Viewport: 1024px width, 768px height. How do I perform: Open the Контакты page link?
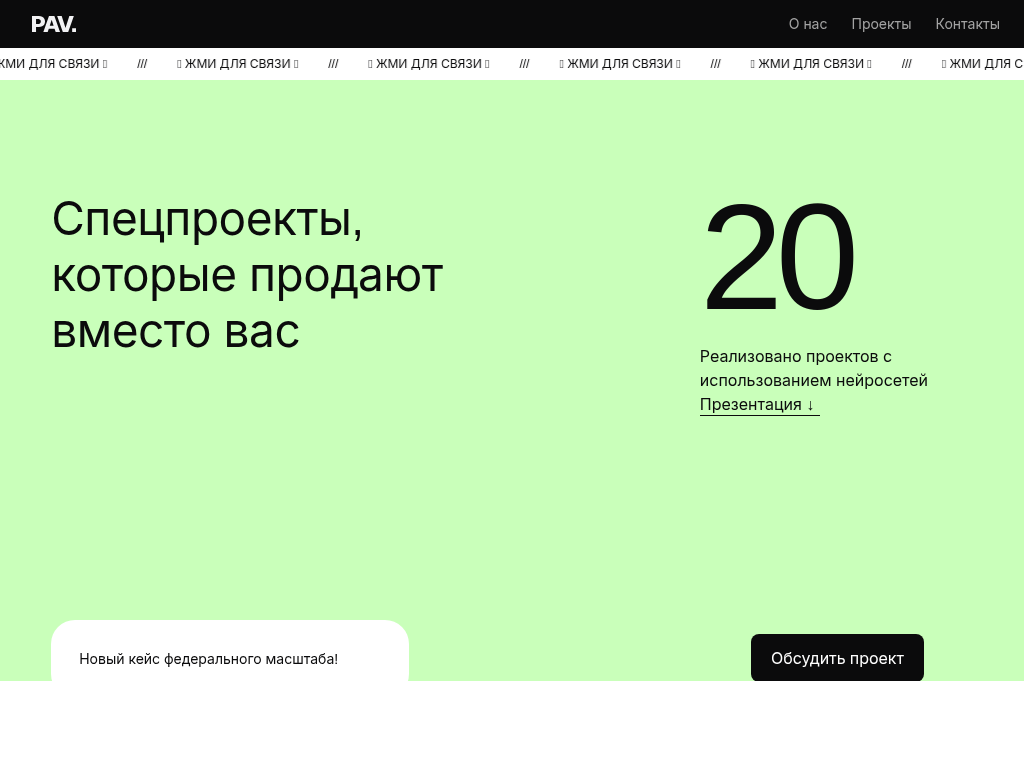[x=967, y=24]
